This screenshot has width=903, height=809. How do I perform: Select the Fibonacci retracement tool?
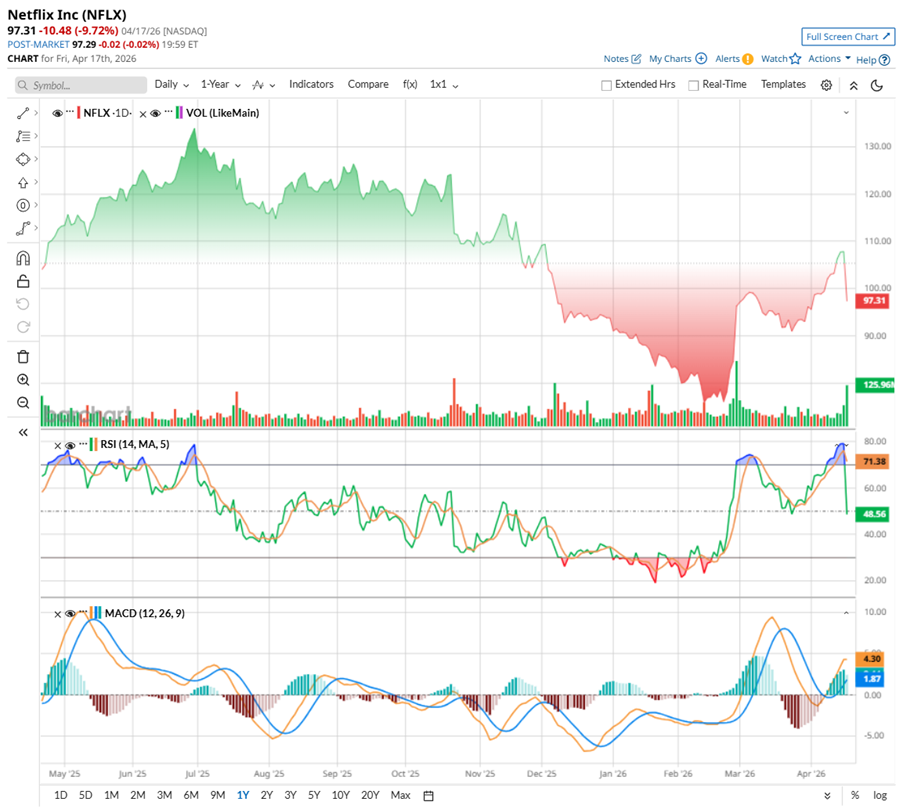pos(23,136)
